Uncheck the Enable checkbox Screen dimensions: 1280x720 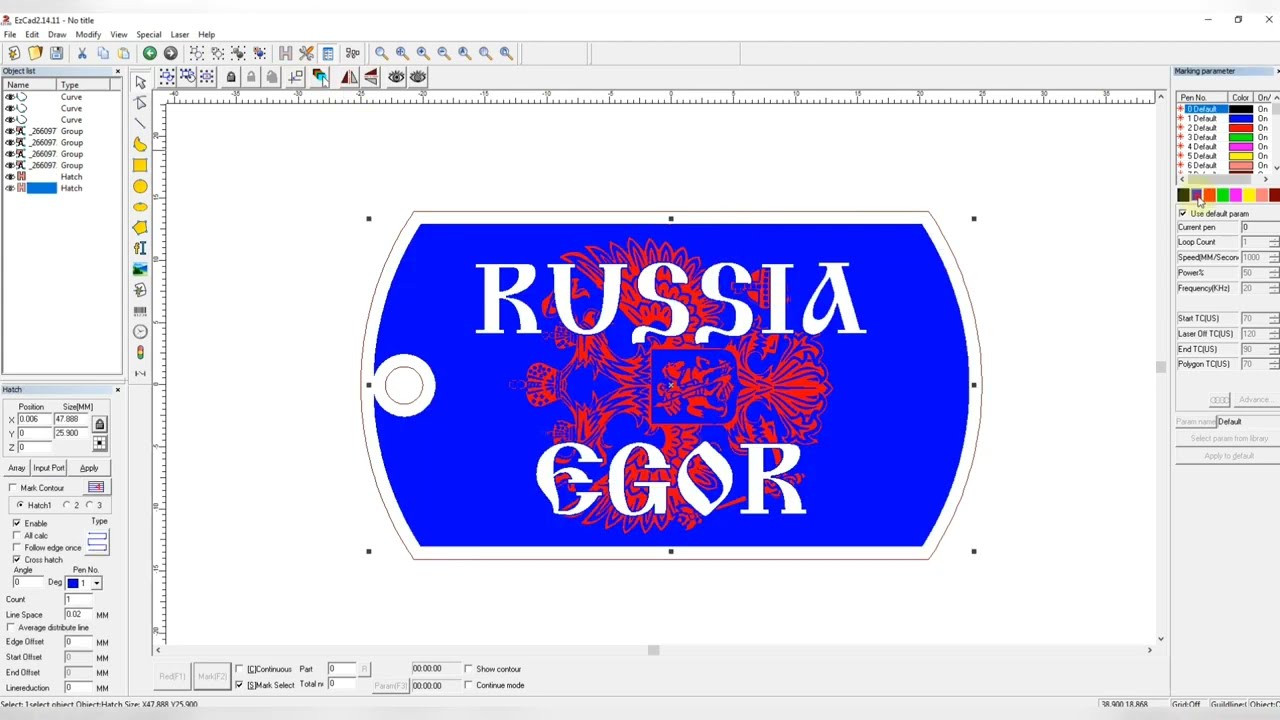click(17, 523)
